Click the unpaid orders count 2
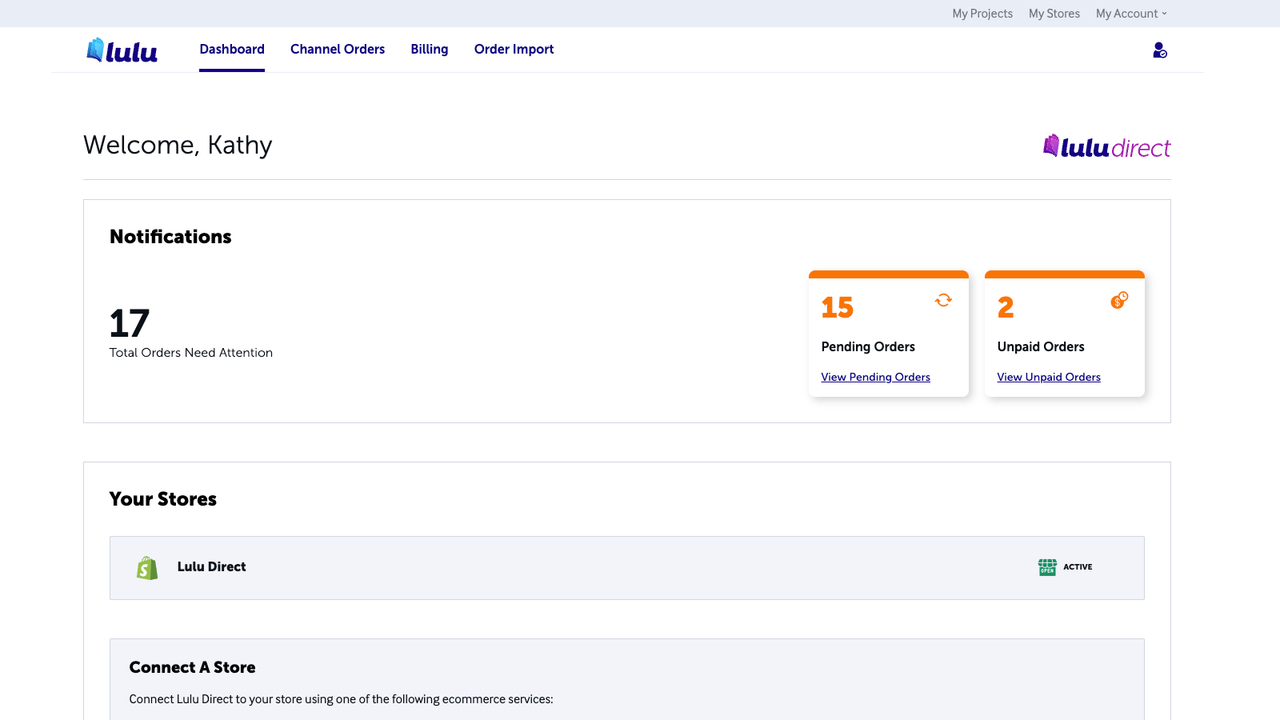This screenshot has width=1280, height=720. click(1005, 307)
